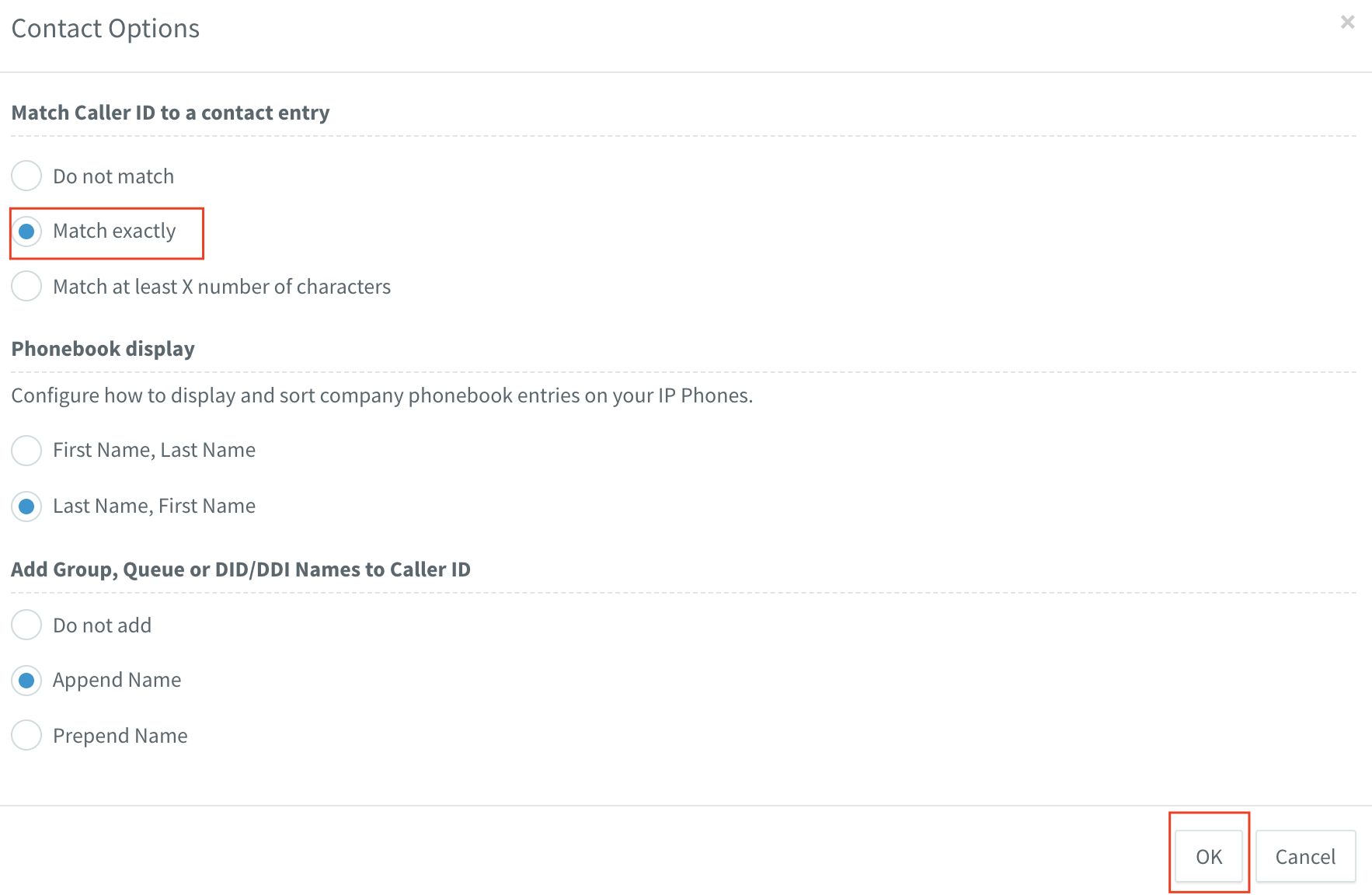1372x895 pixels.
Task: Select the Append Name radio button
Action: coord(26,681)
